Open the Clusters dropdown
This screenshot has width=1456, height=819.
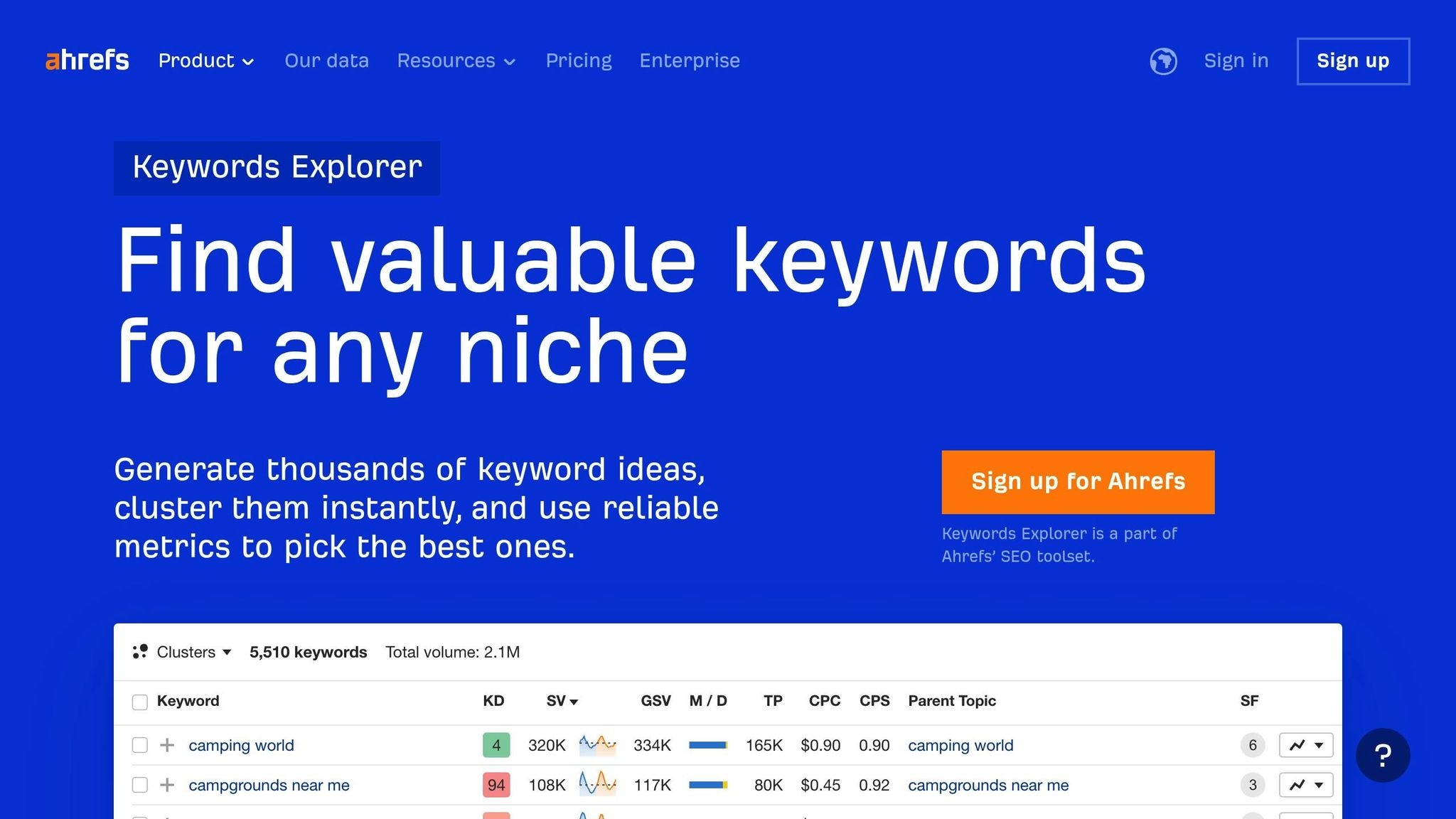194,652
